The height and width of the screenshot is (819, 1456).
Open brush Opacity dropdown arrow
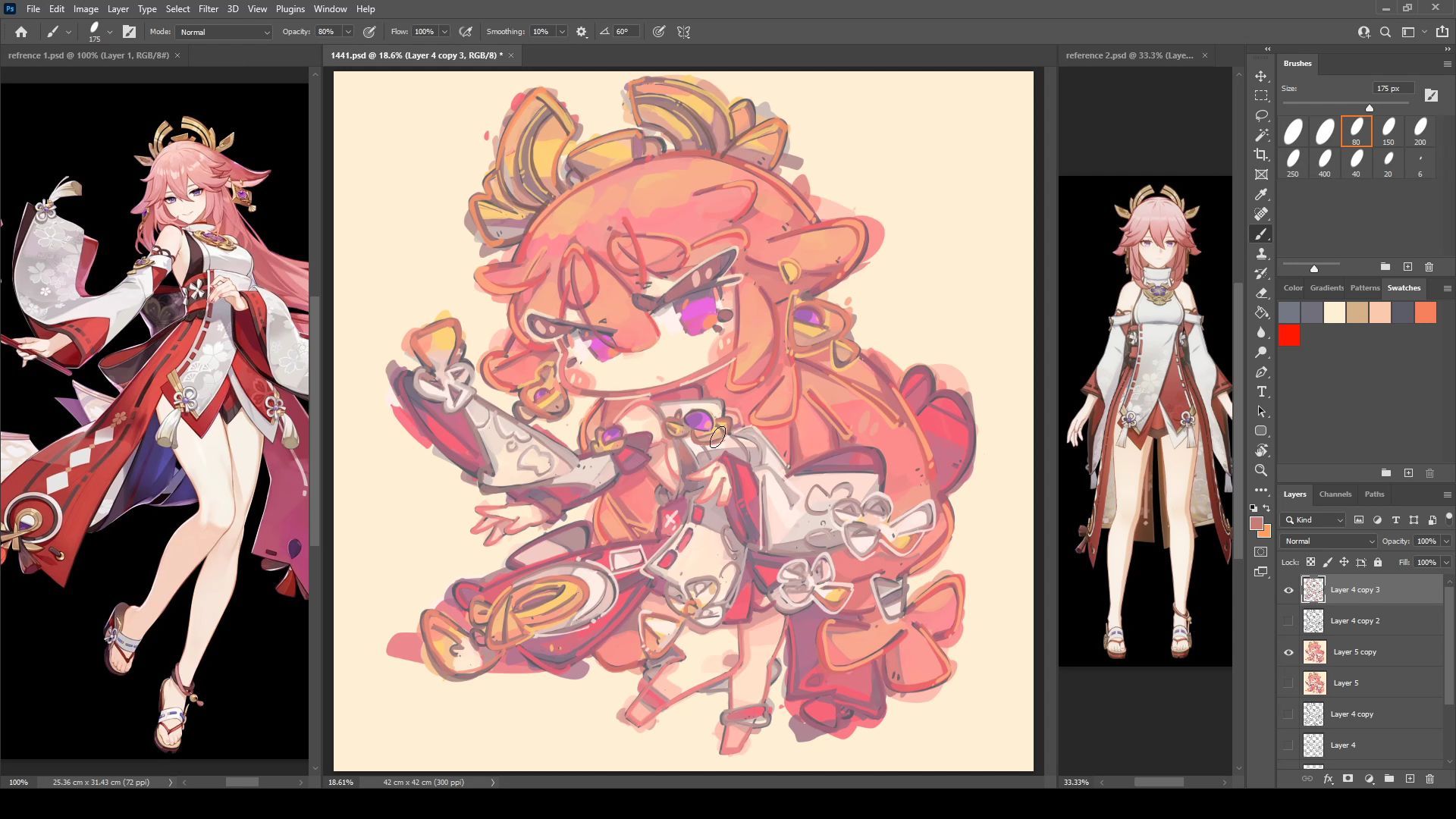point(348,32)
